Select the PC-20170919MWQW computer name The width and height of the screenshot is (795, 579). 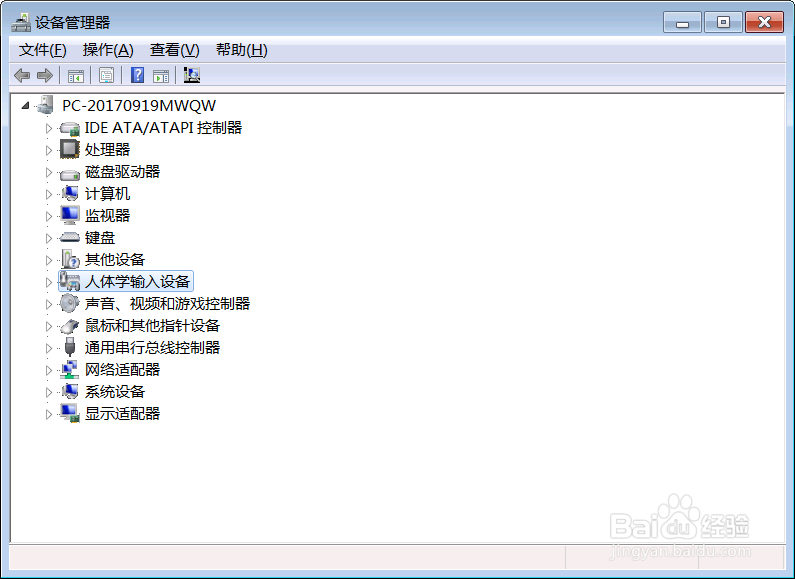[139, 105]
